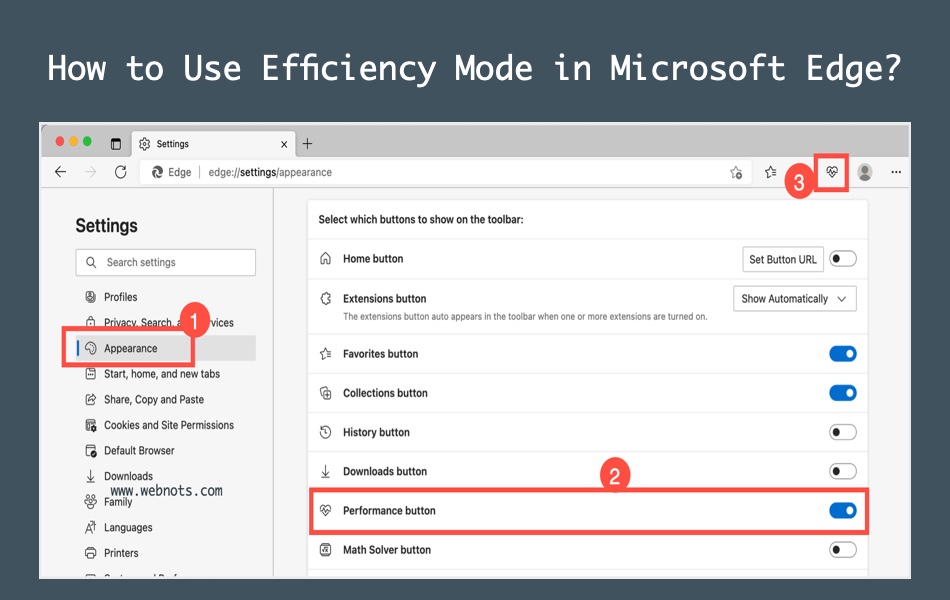950x600 pixels.
Task: Click the Math Solver button icon
Action: [325, 550]
